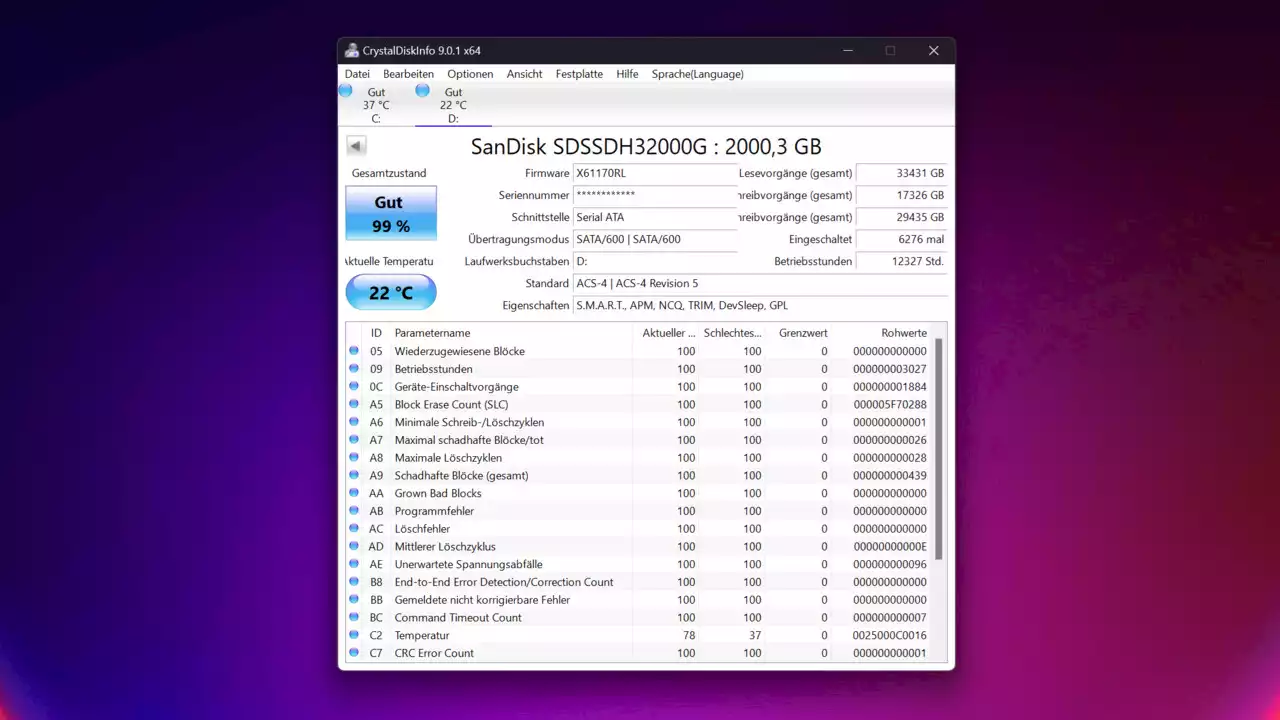Click the 22 °C temperature button
The height and width of the screenshot is (720, 1280).
point(391,293)
